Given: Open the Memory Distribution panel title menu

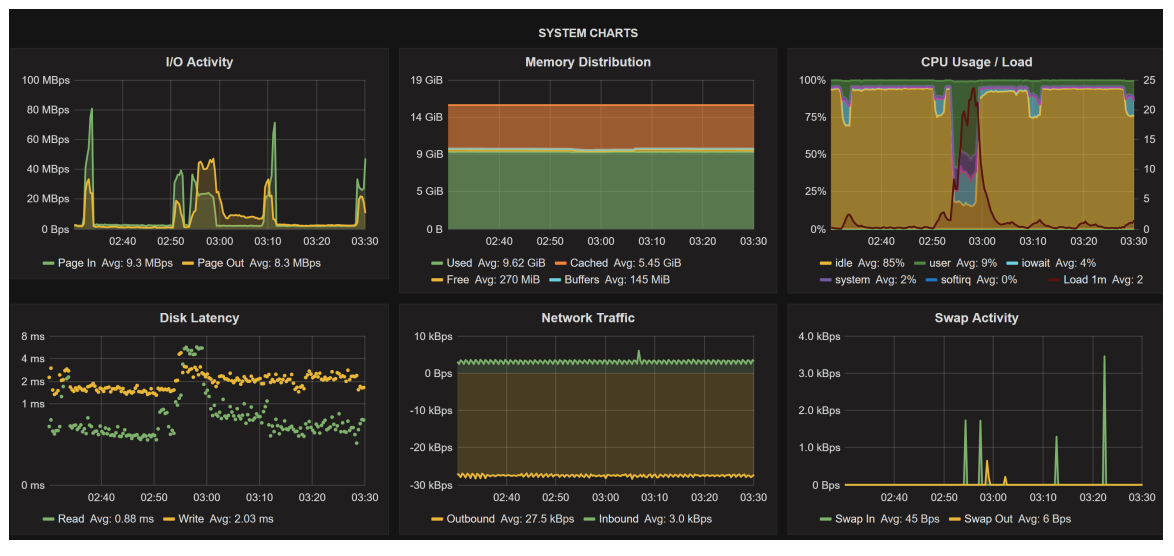Looking at the screenshot, I should (x=587, y=62).
